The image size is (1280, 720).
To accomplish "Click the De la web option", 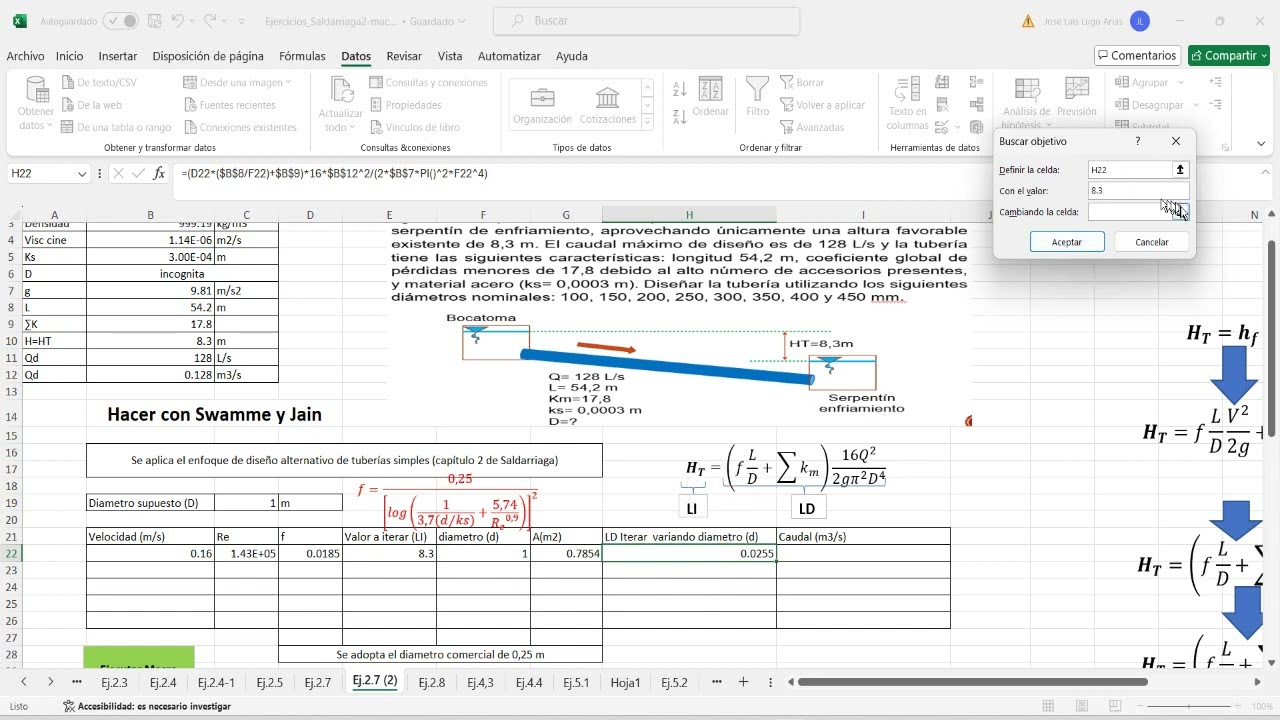I will (91, 105).
